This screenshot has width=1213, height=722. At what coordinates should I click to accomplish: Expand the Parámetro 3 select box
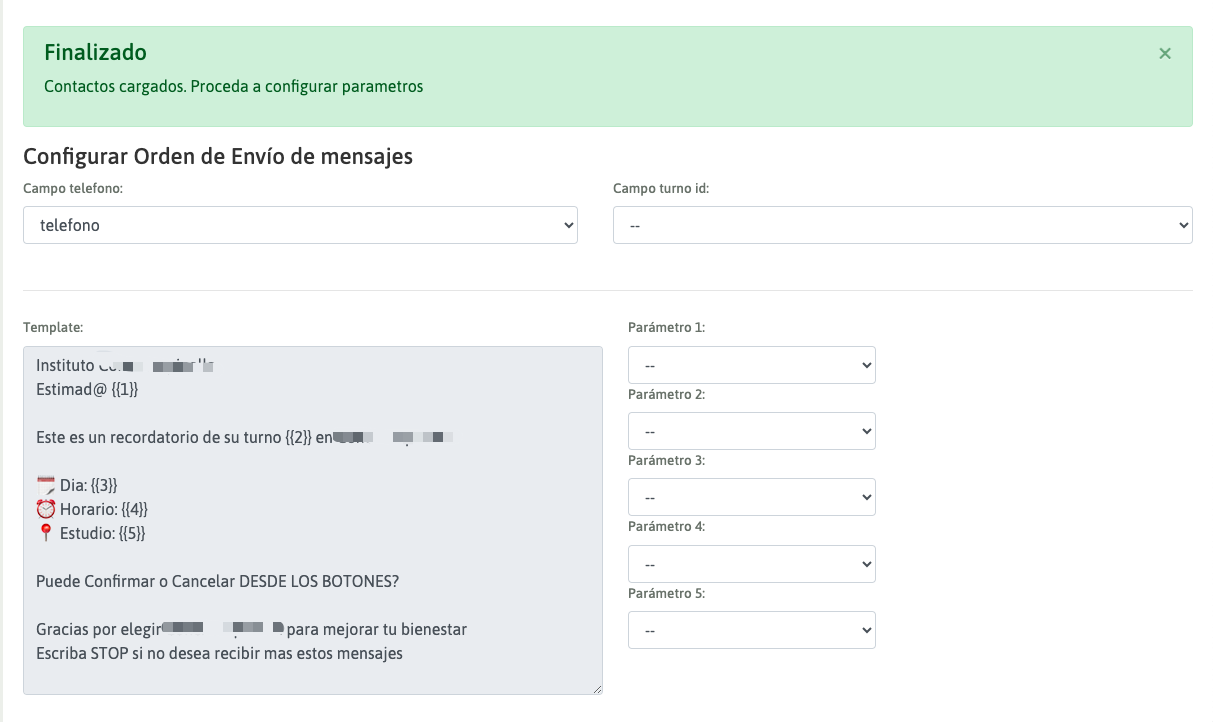pos(751,497)
